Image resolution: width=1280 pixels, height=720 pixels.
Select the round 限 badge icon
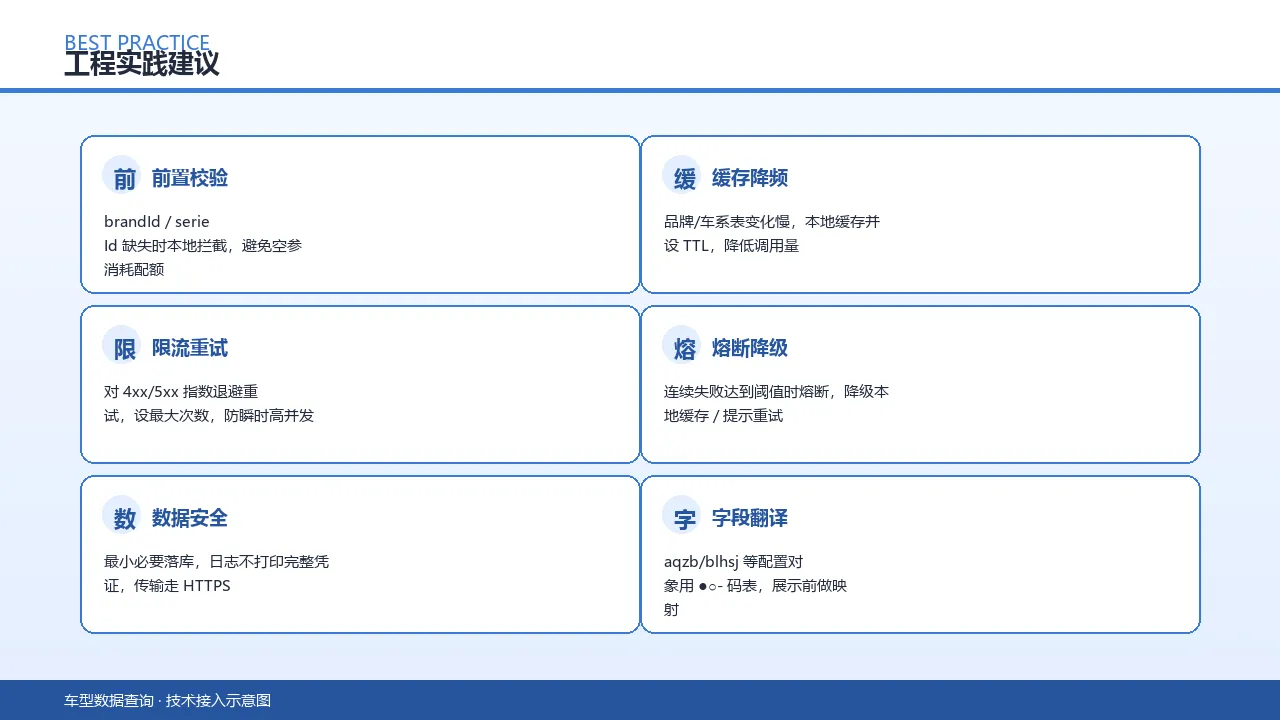pos(123,346)
